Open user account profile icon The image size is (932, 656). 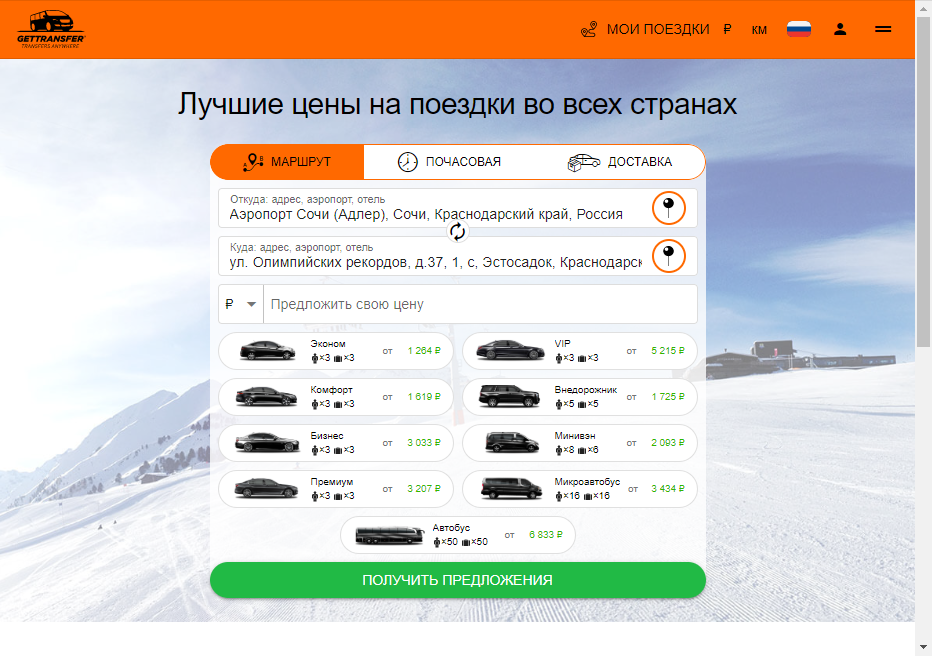840,29
